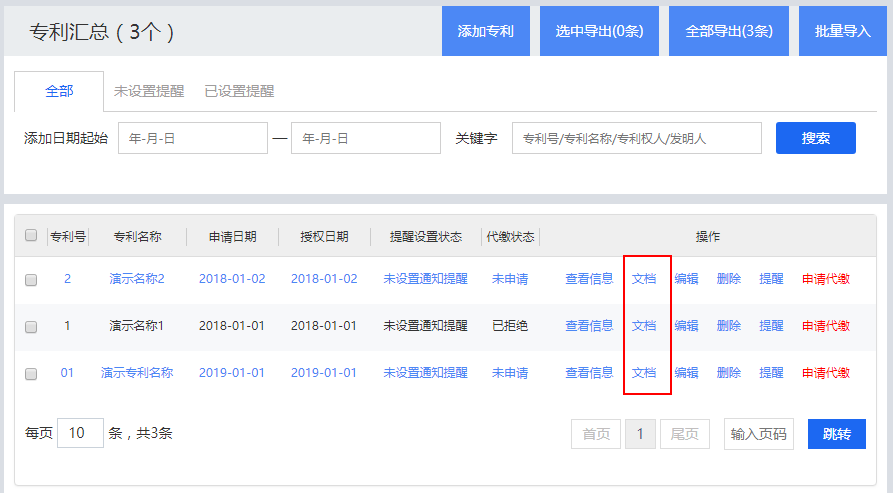Click the start date 年-月-日 field
The width and height of the screenshot is (893, 493).
pos(192,138)
